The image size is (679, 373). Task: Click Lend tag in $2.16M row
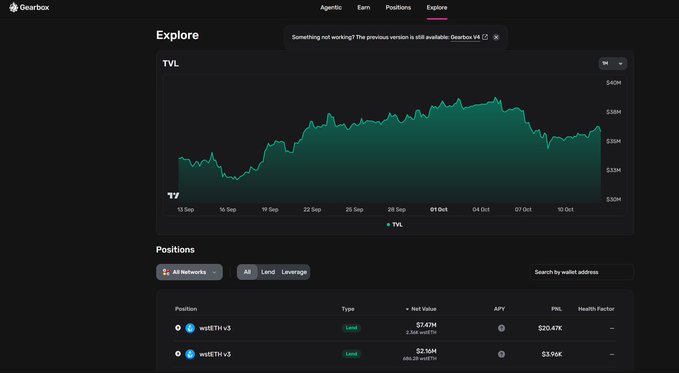point(351,354)
